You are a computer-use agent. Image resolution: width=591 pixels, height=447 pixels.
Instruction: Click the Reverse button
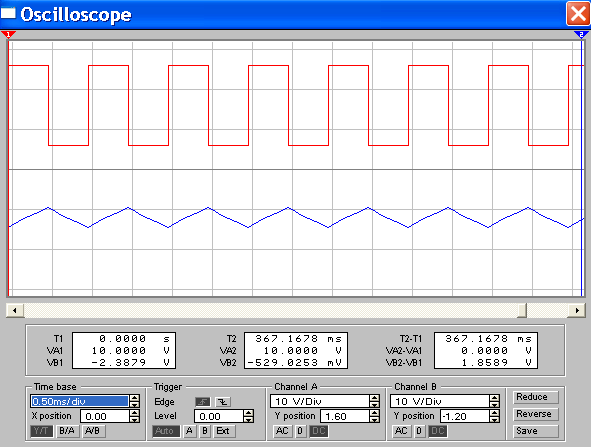(x=535, y=414)
